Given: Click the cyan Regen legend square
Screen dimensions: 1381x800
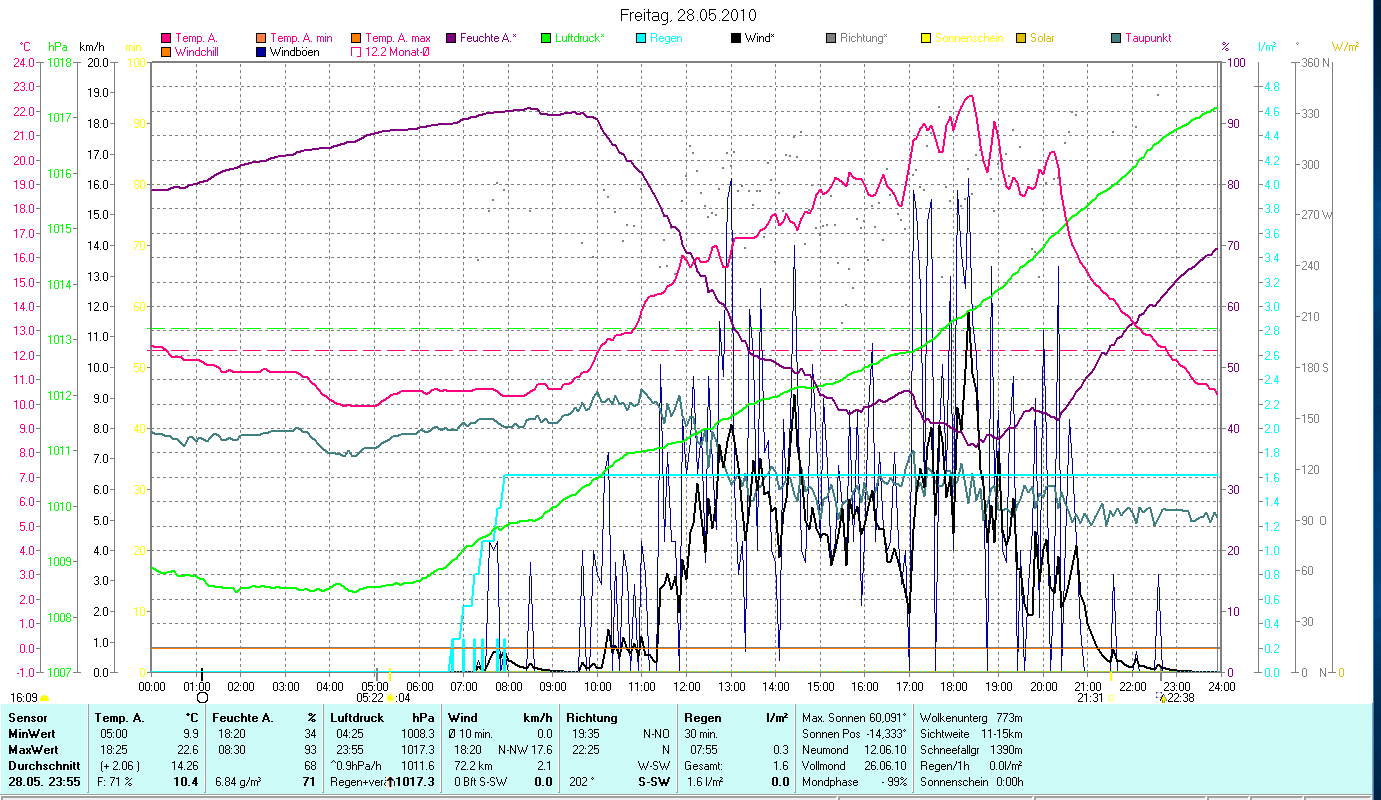Looking at the screenshot, I should click(641, 38).
